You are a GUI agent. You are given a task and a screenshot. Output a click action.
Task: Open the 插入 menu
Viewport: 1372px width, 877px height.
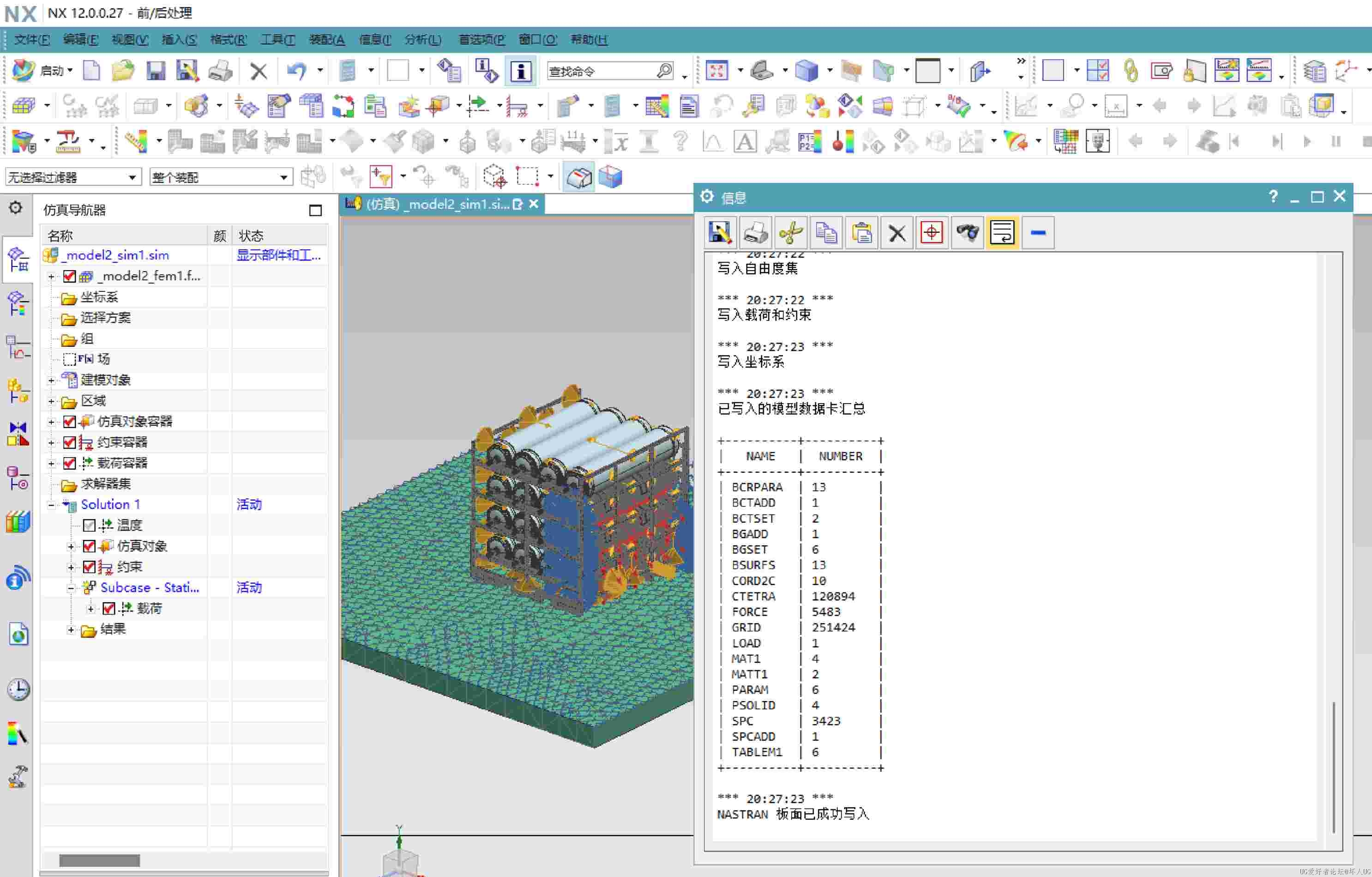point(179,39)
